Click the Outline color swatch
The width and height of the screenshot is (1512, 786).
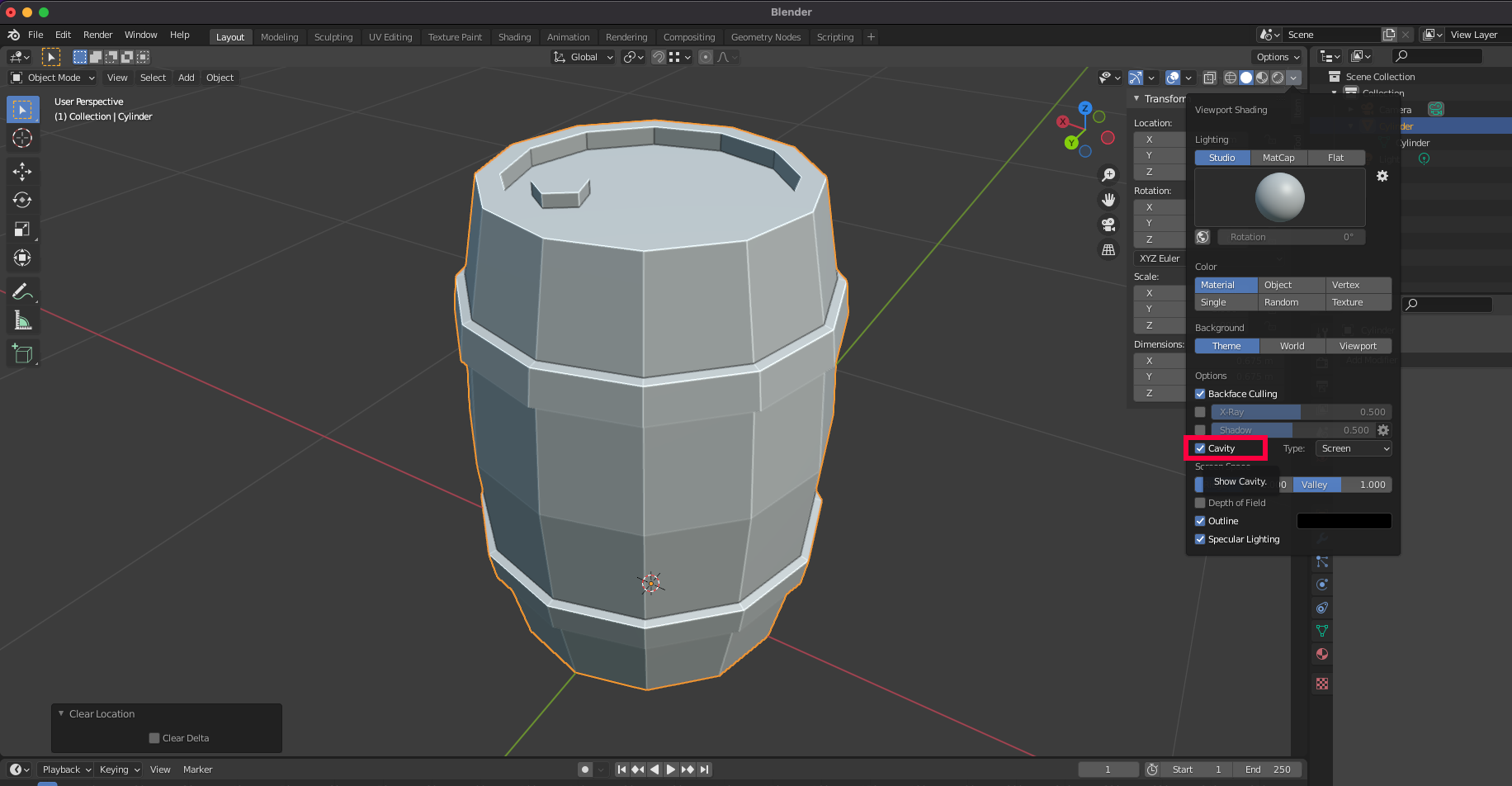tap(1344, 521)
